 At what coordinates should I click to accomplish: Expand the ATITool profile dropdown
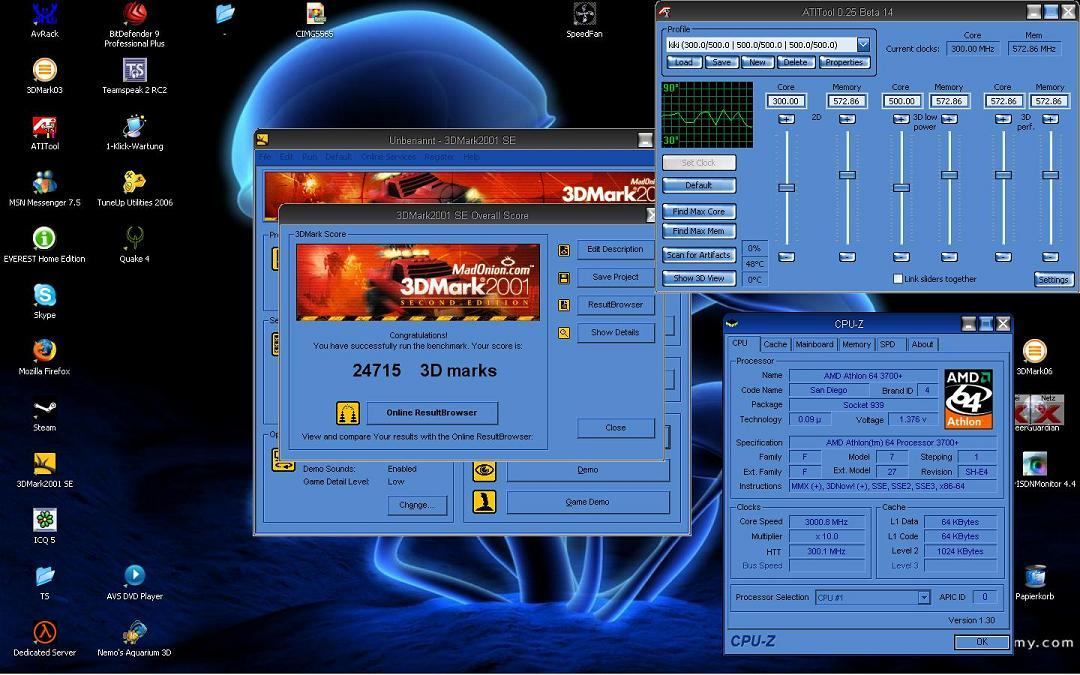(863, 44)
